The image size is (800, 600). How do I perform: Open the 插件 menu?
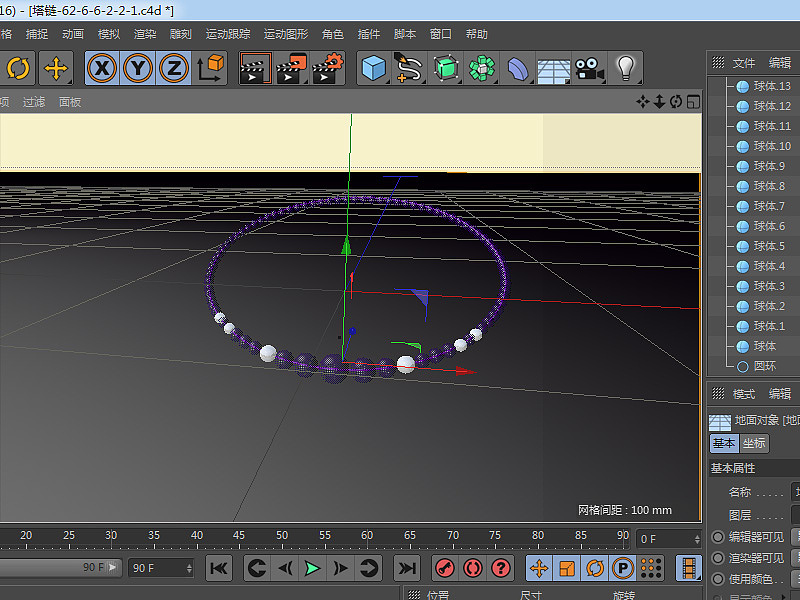click(369, 34)
